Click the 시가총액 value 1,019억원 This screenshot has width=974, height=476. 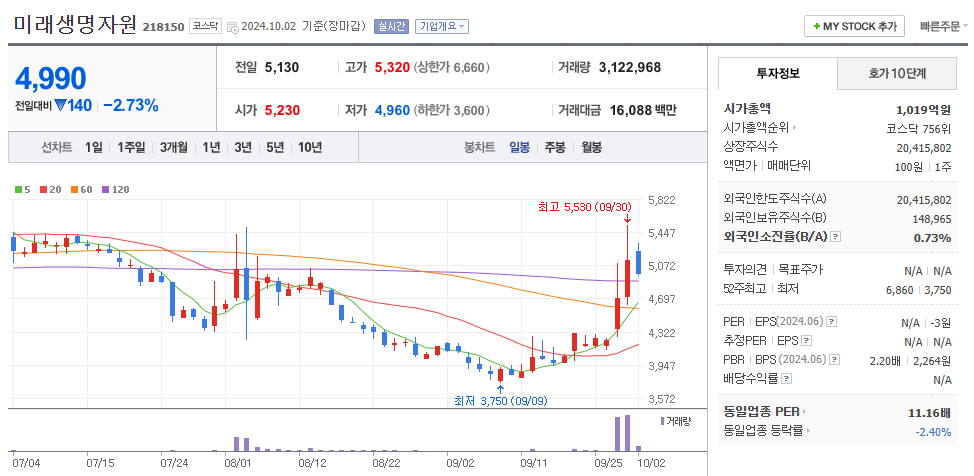point(924,110)
